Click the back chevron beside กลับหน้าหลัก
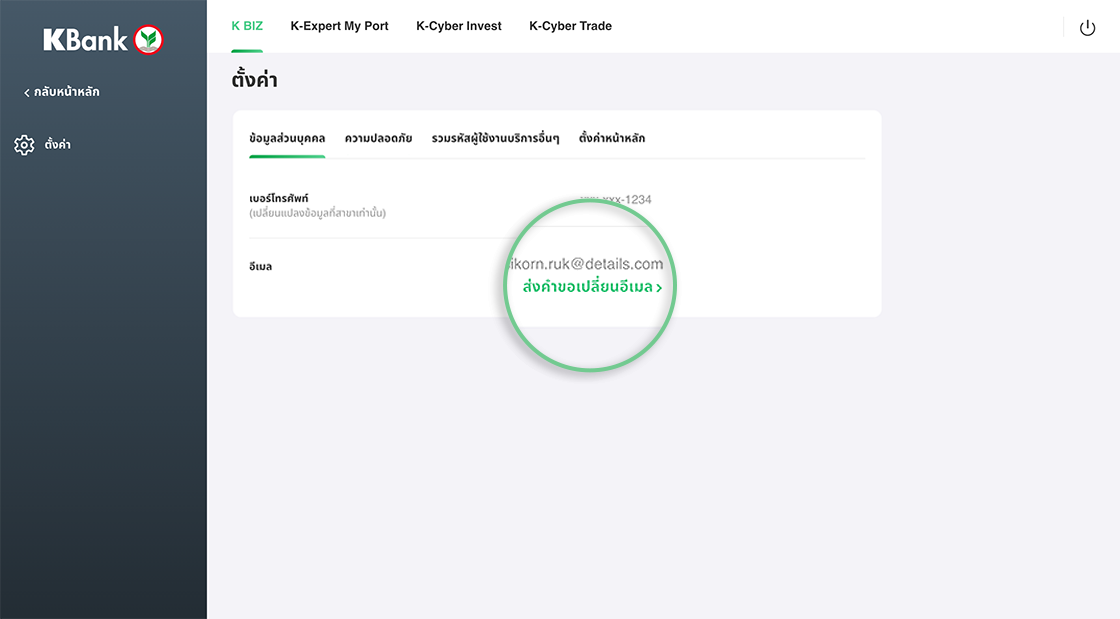The image size is (1120, 619). click(27, 93)
